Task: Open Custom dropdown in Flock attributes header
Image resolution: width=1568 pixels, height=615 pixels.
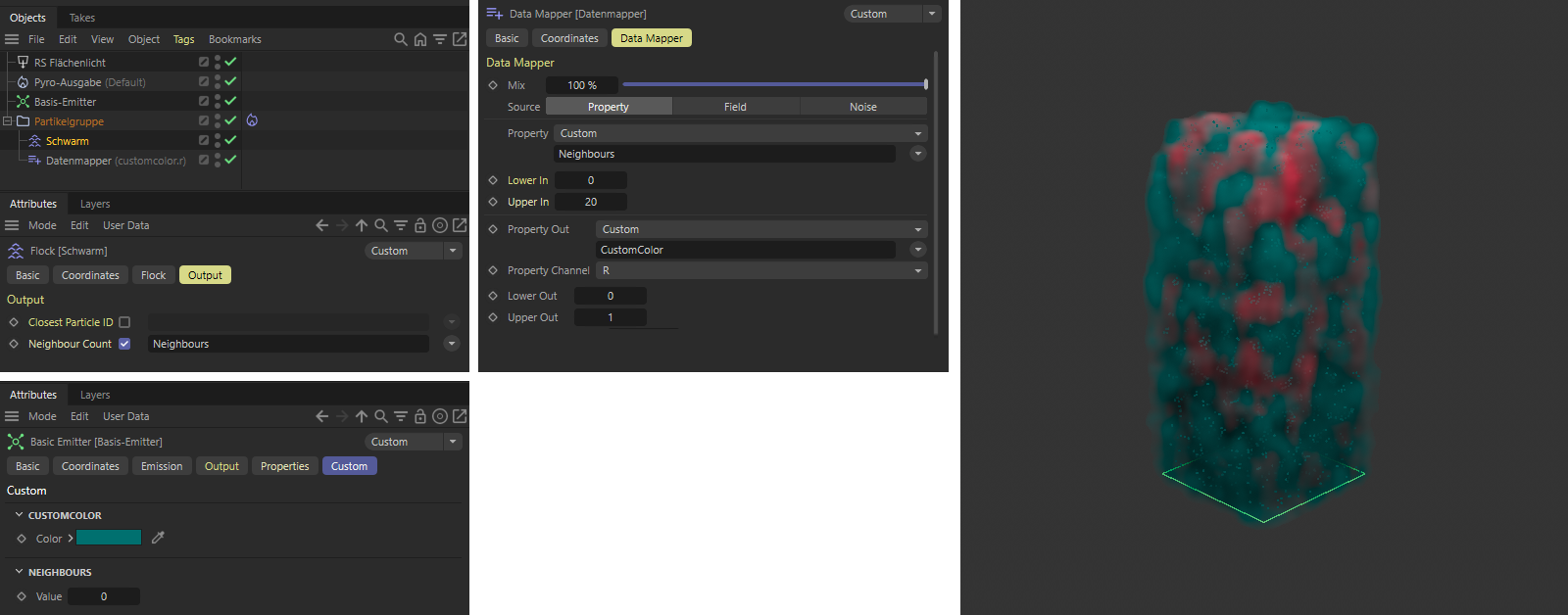Action: point(414,251)
